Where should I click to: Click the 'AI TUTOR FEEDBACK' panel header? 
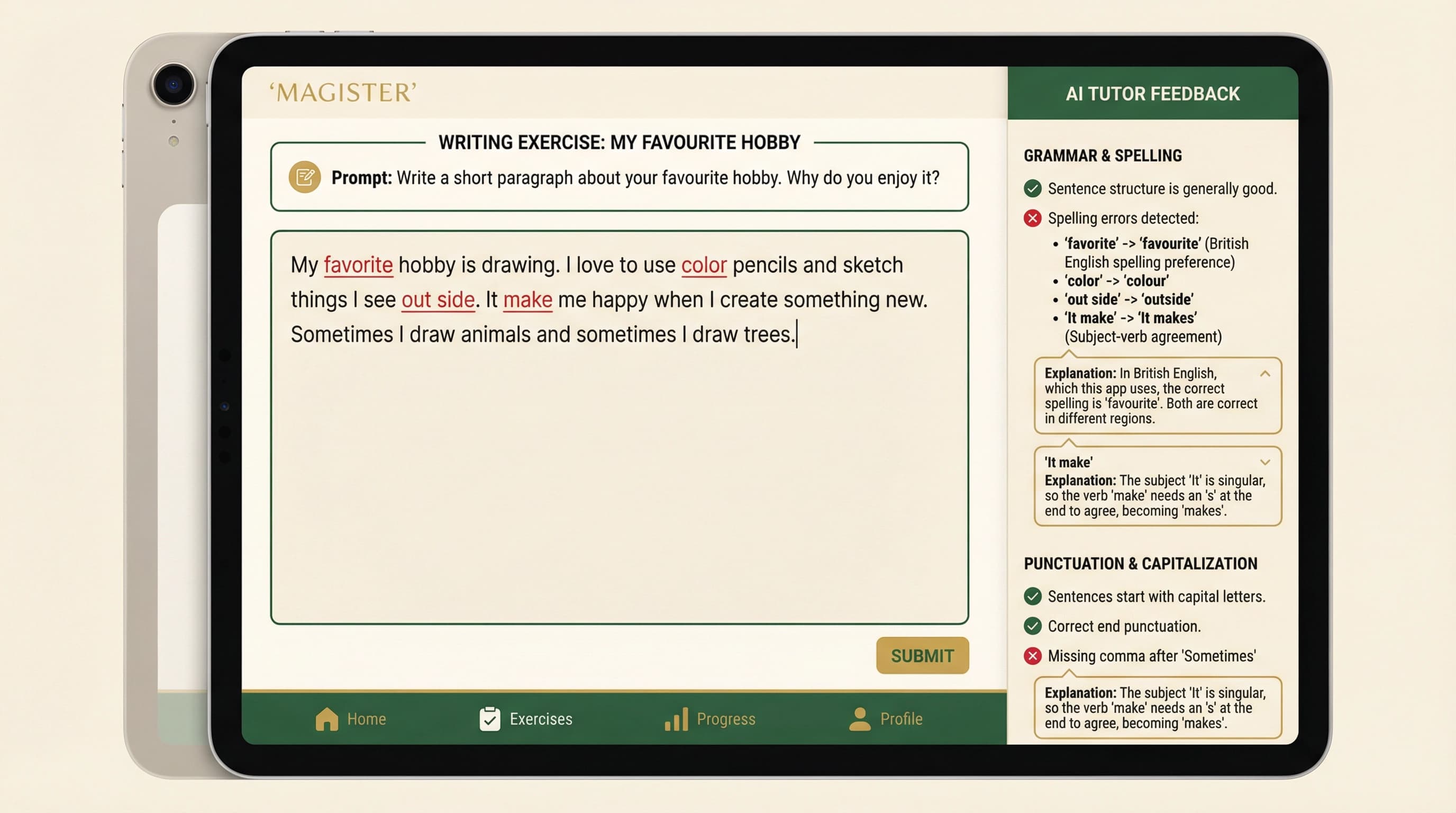[1152, 93]
